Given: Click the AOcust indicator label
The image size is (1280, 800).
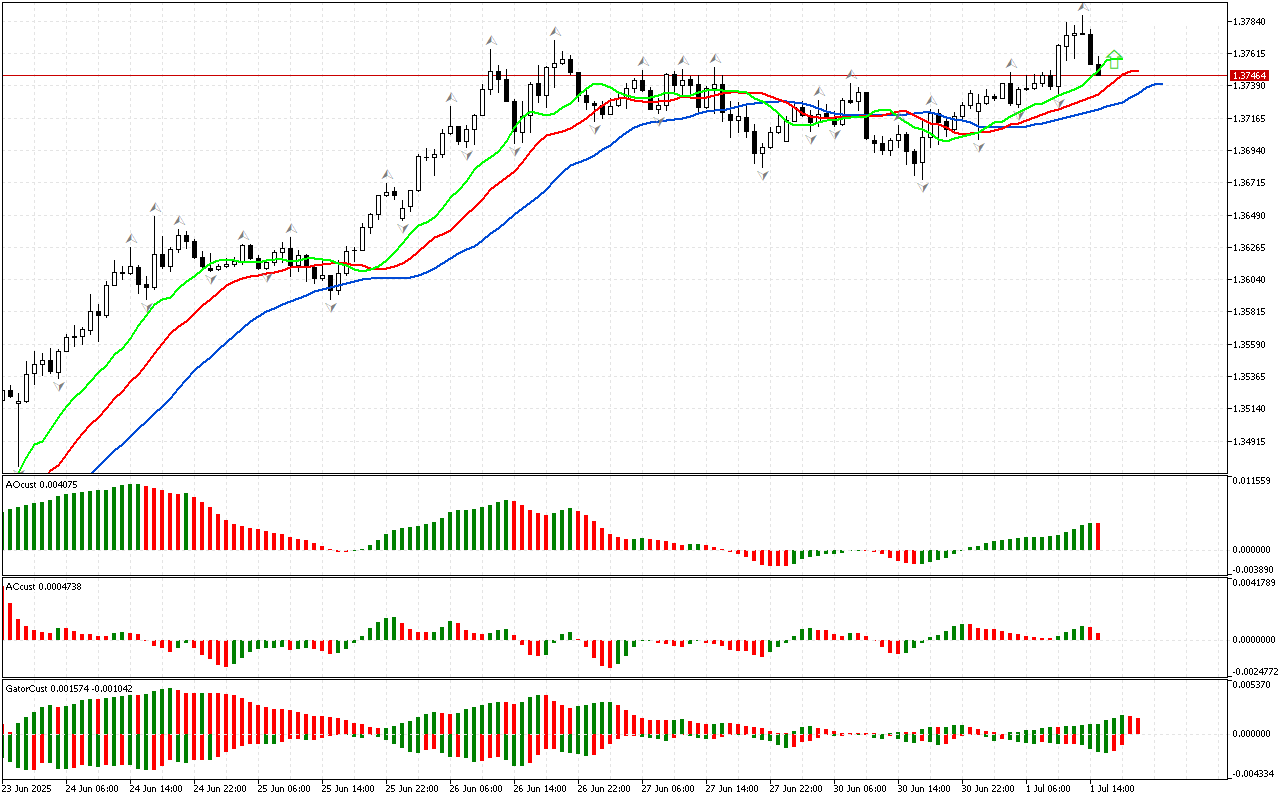Looking at the screenshot, I should (x=40, y=484).
